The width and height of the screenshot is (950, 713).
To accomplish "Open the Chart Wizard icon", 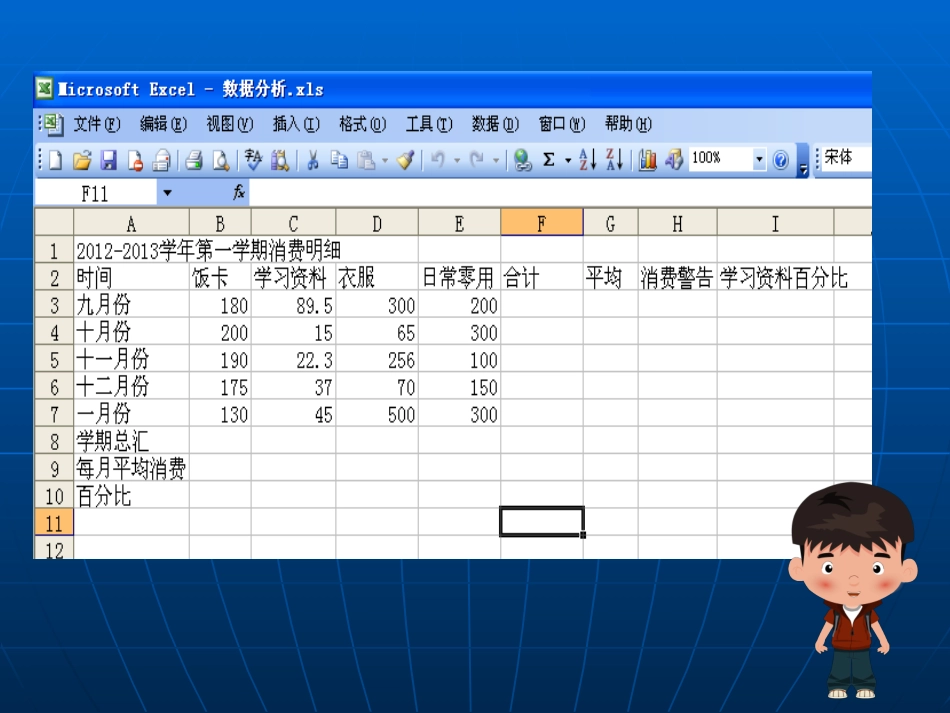I will point(647,161).
